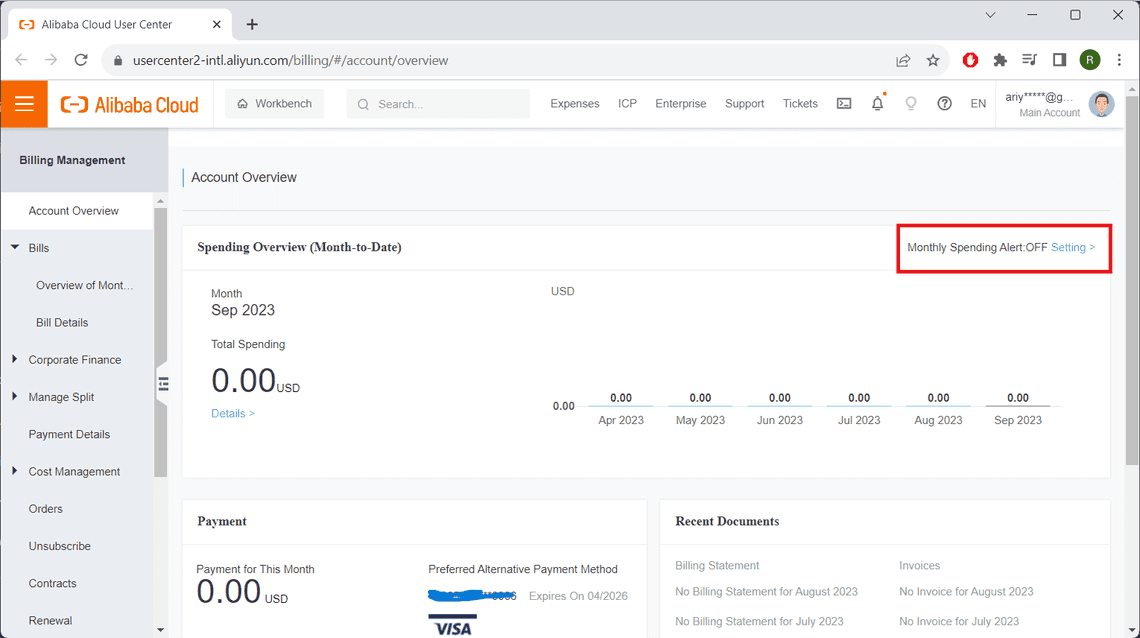Open the help question-mark icon
The height and width of the screenshot is (638, 1140).
pyautogui.click(x=944, y=103)
